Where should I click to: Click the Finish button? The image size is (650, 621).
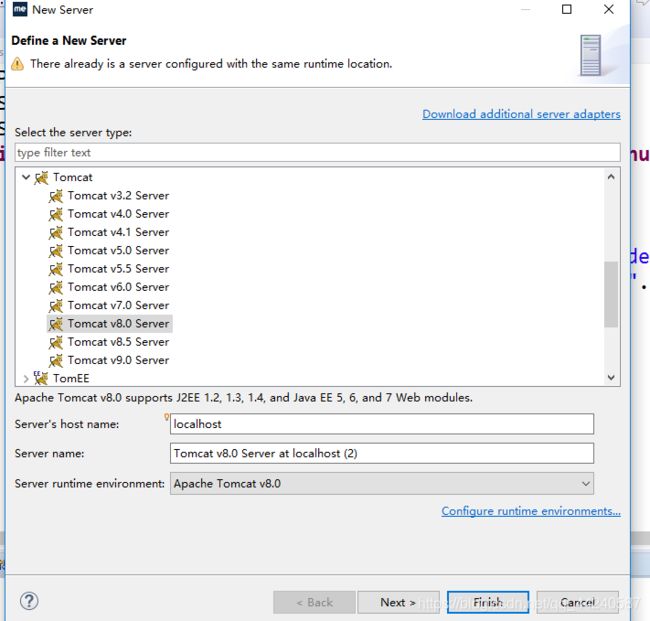(488, 602)
